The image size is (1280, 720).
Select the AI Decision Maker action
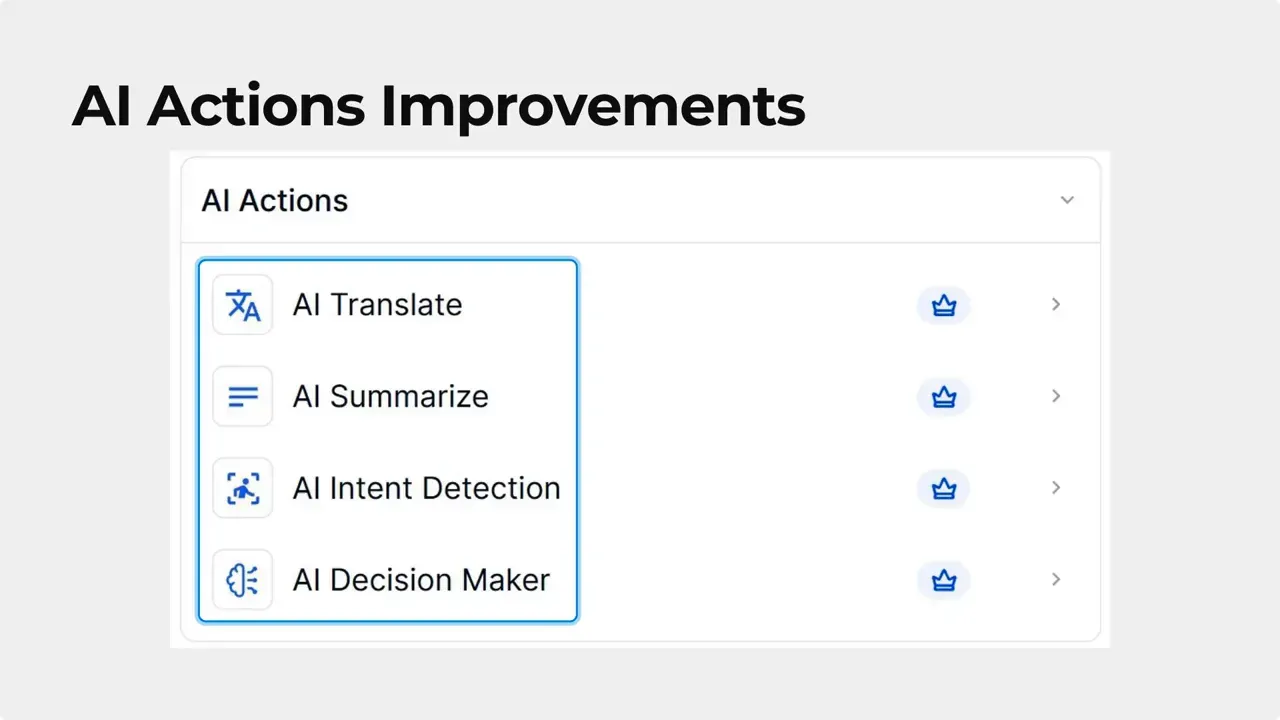421,580
